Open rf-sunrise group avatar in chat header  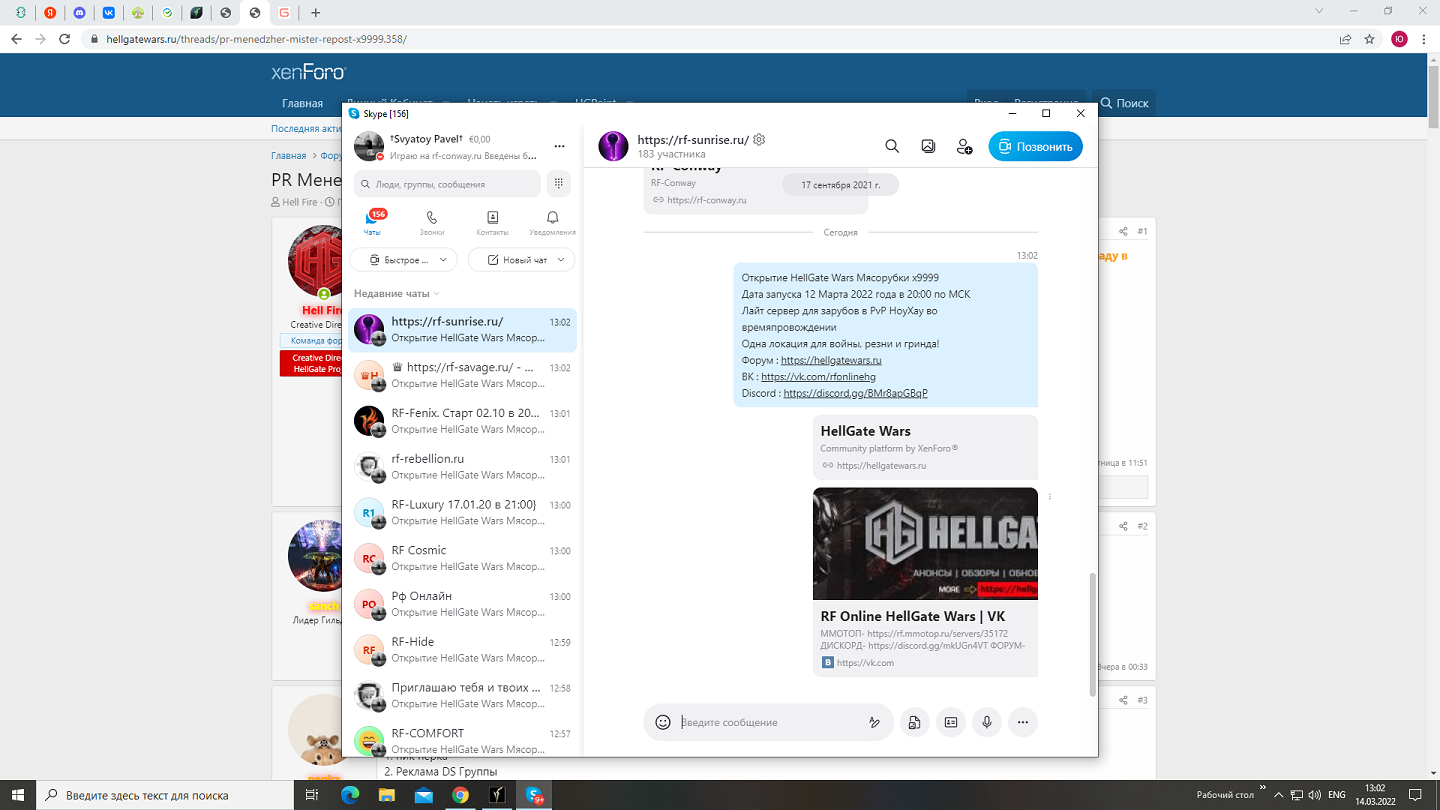613,146
